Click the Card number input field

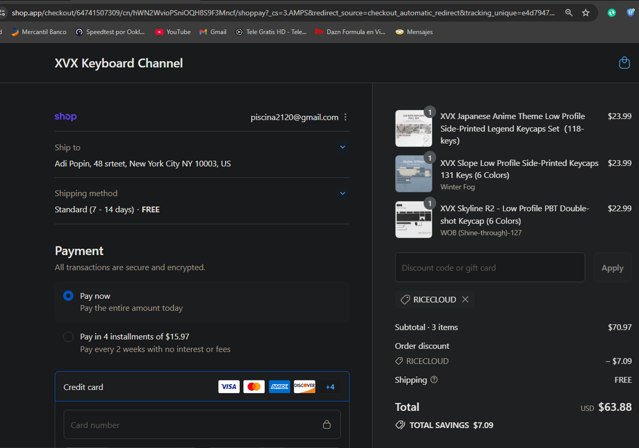202,424
